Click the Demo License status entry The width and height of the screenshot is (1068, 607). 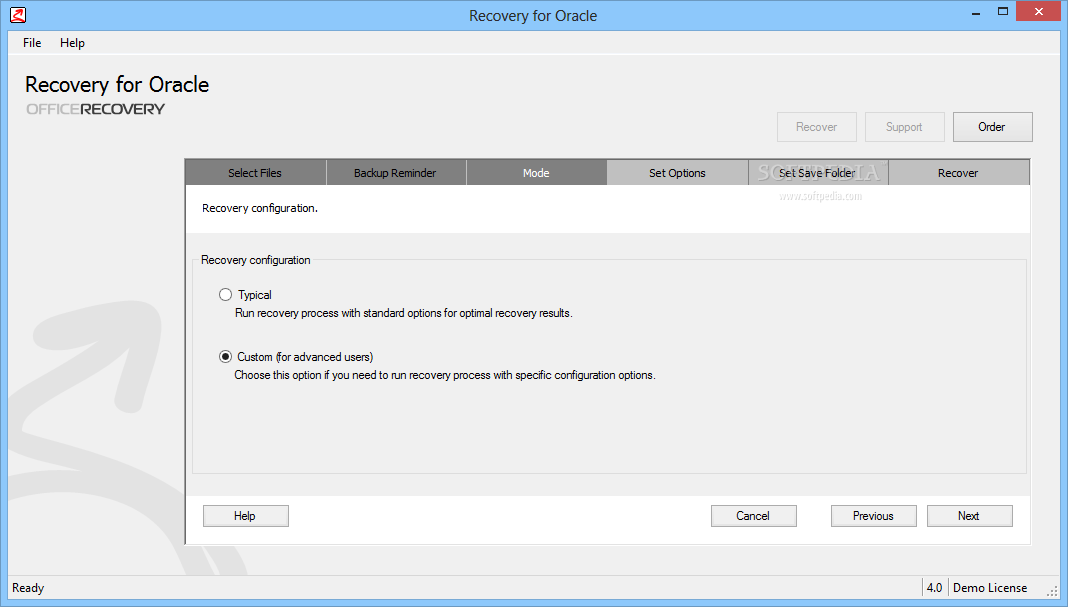click(x=990, y=588)
